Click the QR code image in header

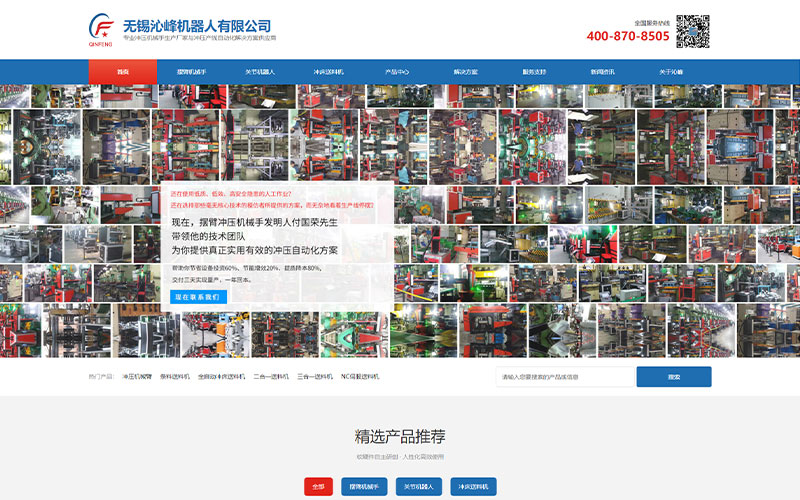click(x=692, y=30)
